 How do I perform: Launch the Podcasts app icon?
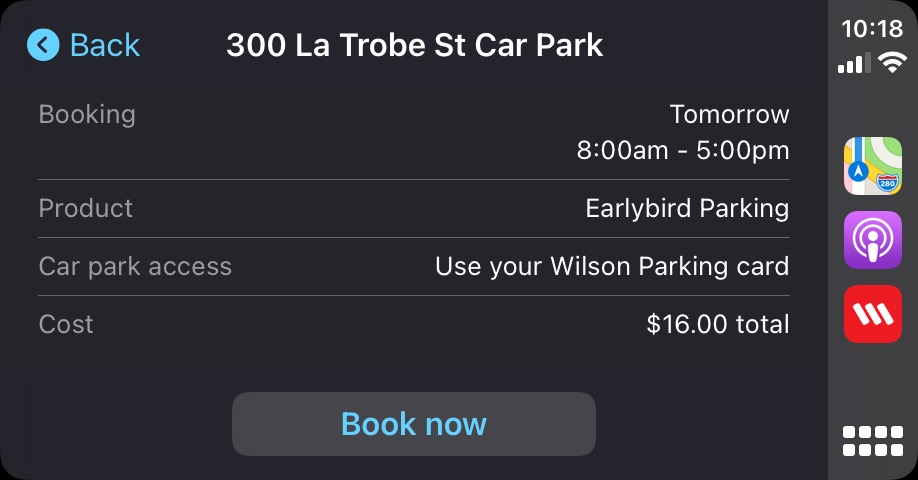coord(872,240)
